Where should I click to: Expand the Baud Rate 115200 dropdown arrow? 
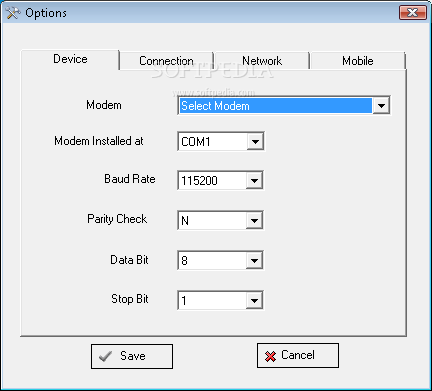pos(254,181)
